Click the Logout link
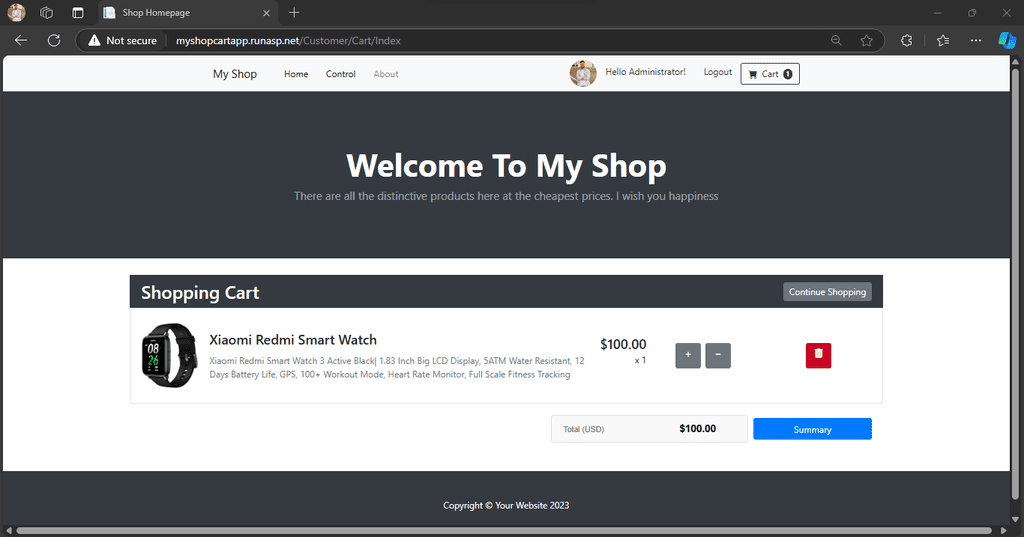1024x537 pixels. click(718, 72)
